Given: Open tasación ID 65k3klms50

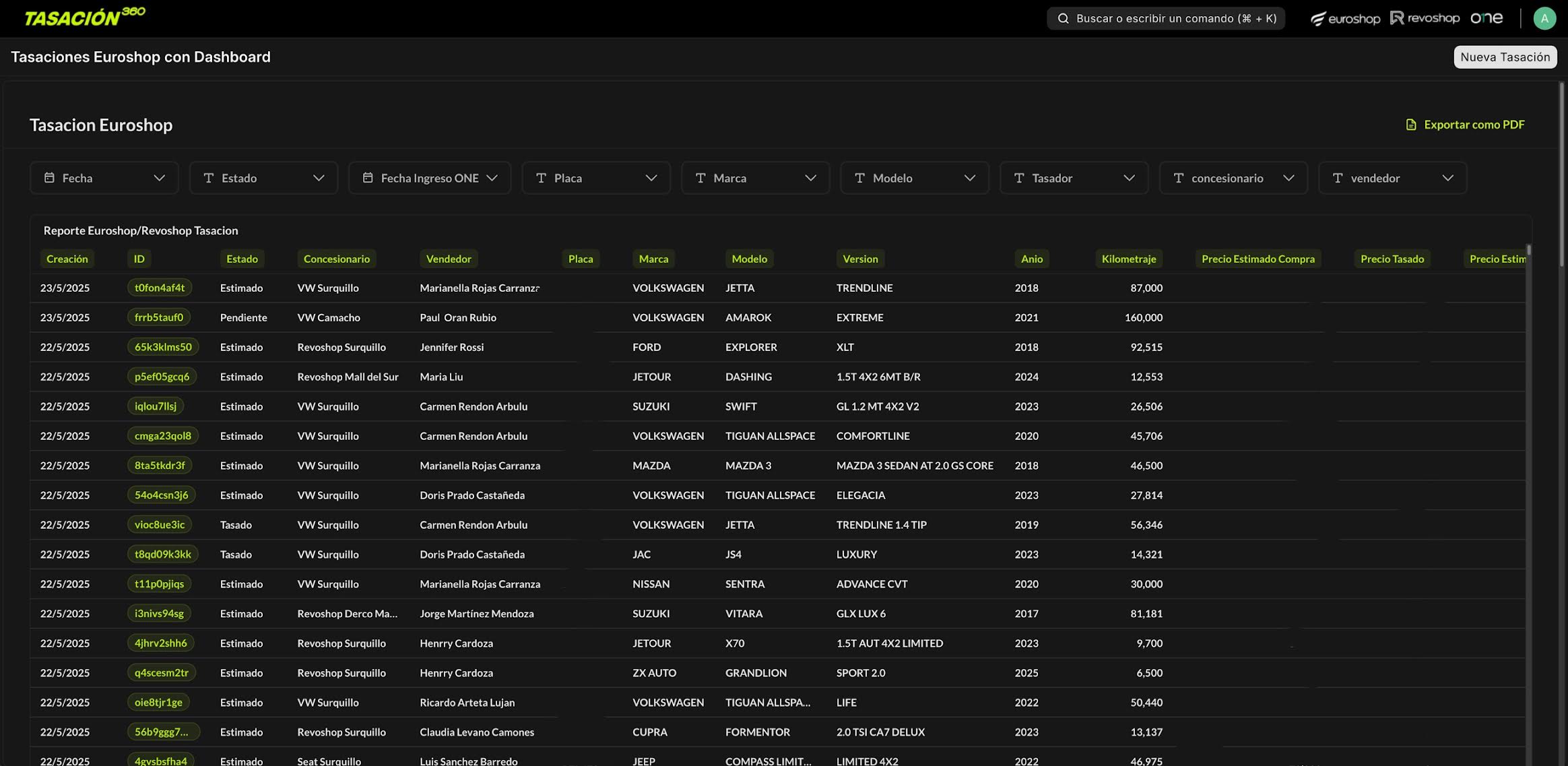Looking at the screenshot, I should pos(163,347).
